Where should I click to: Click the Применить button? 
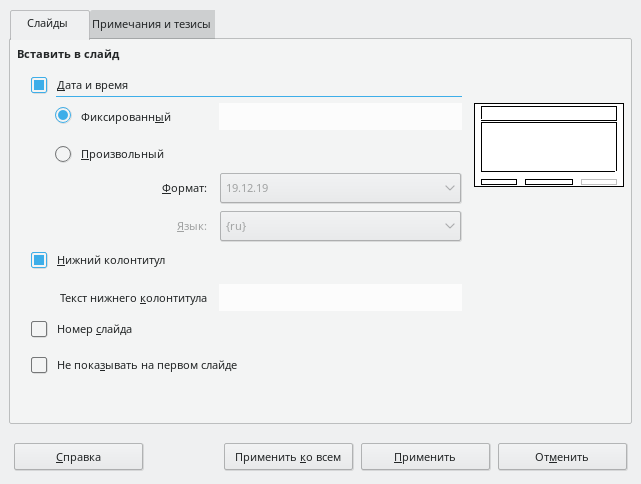(425, 457)
